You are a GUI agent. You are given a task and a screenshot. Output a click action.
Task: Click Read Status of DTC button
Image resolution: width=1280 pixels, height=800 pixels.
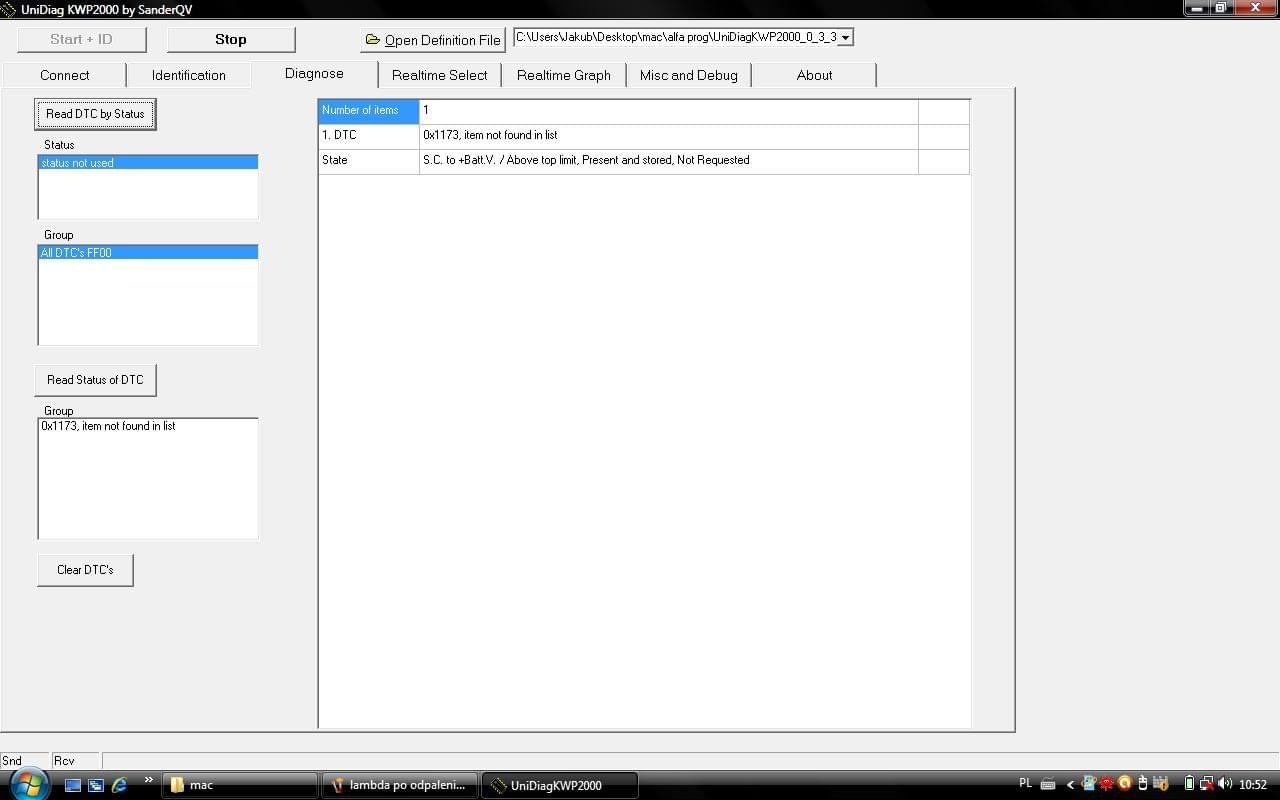pyautogui.click(x=95, y=380)
